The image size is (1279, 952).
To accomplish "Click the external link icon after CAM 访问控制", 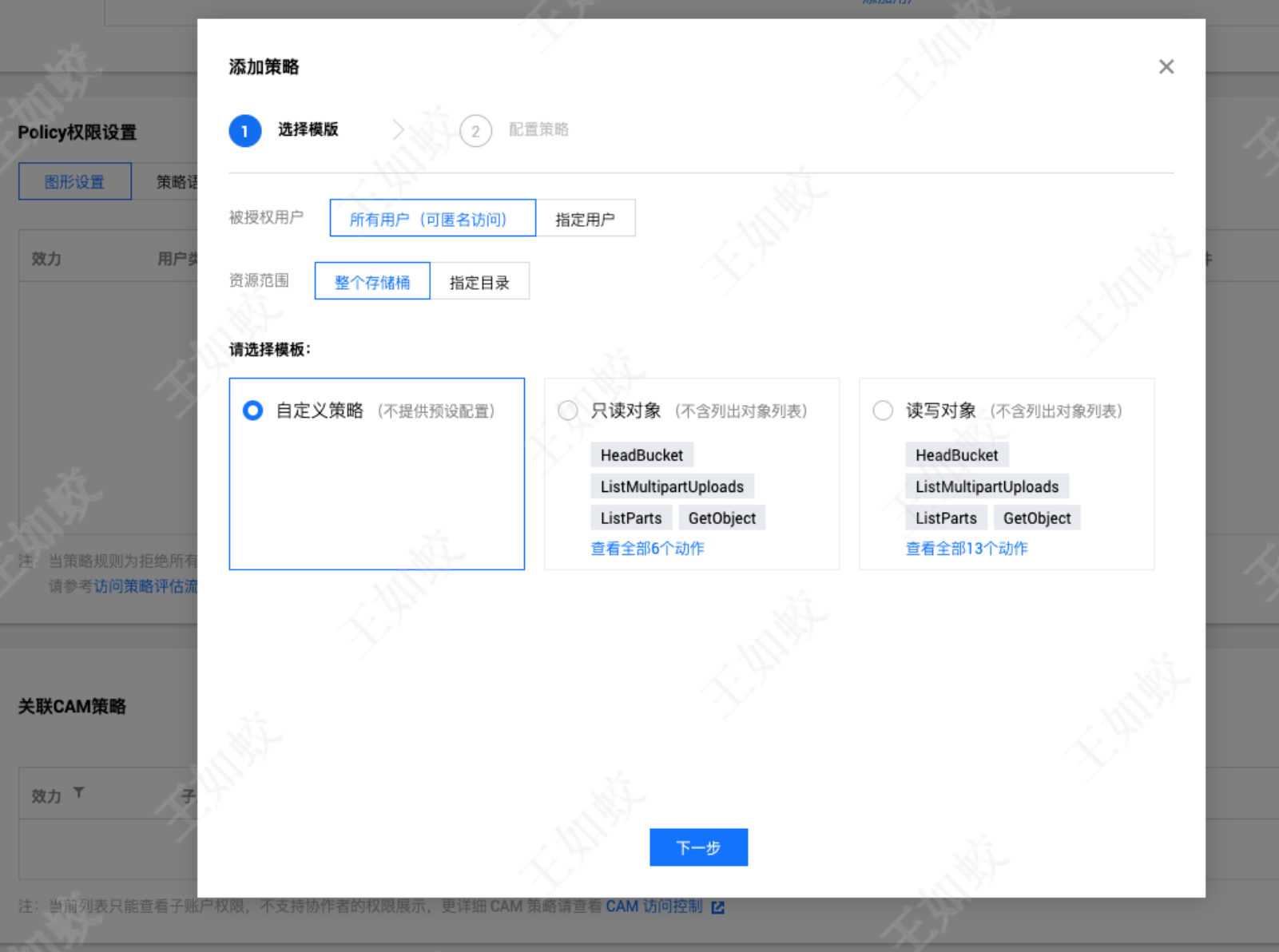I will click(717, 907).
